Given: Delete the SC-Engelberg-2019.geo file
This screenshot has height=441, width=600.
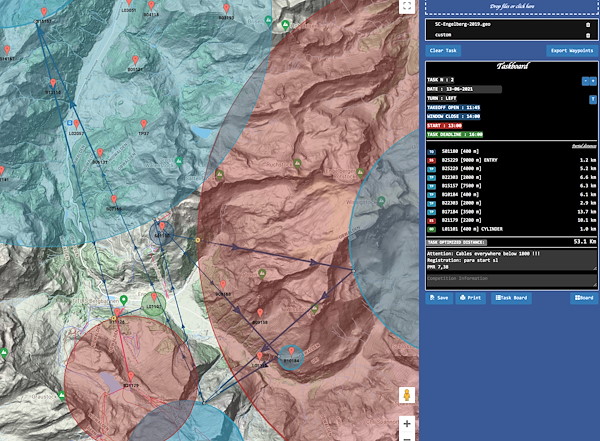Looking at the screenshot, I should click(587, 23).
